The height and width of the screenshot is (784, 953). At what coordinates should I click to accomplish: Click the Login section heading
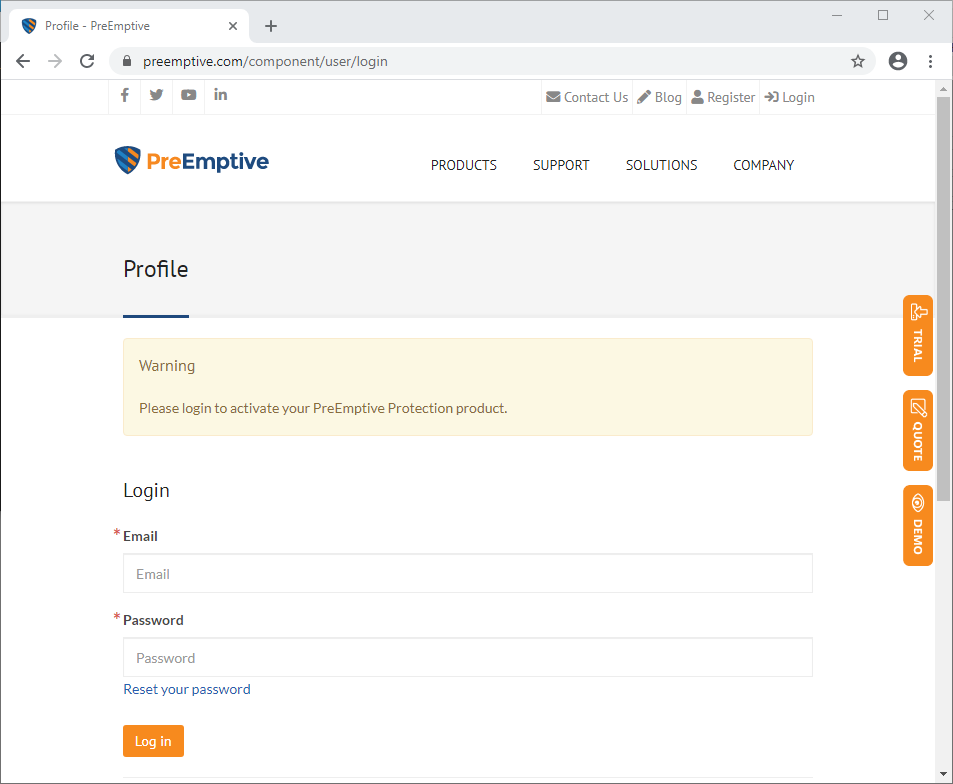coord(146,490)
